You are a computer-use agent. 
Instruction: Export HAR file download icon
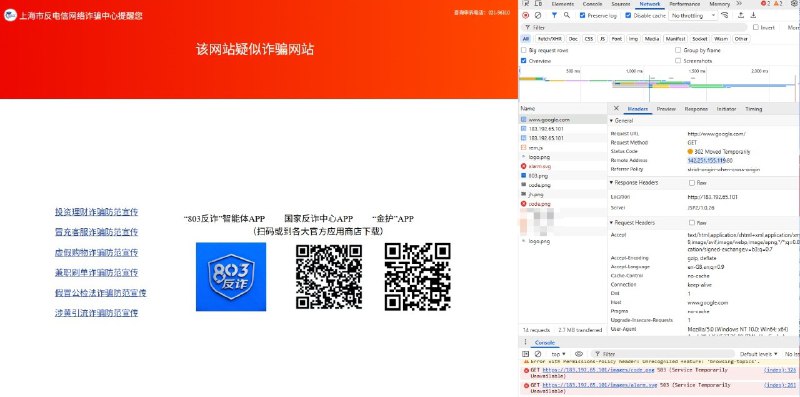click(x=753, y=15)
